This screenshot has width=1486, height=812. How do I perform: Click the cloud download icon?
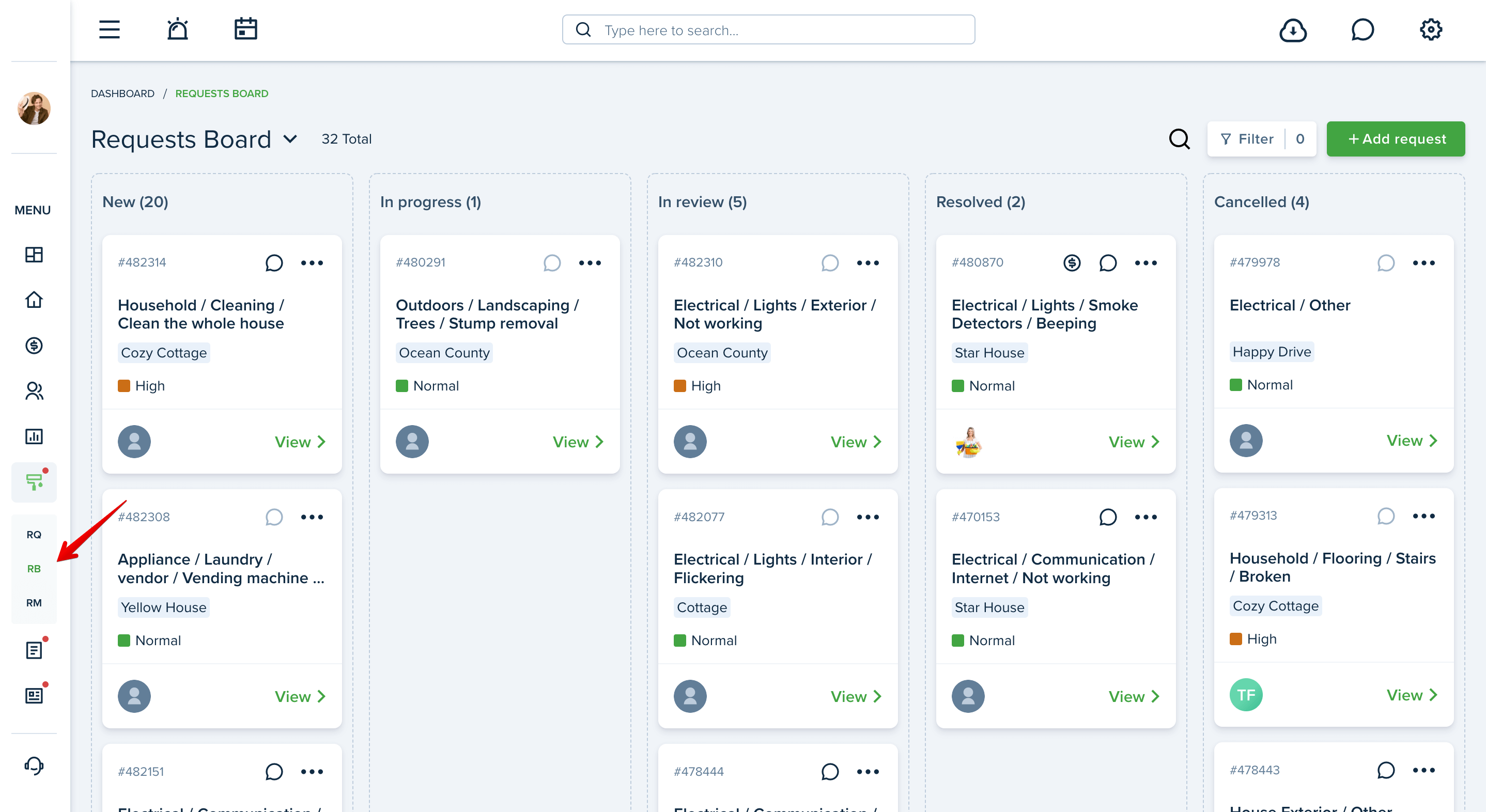(1293, 30)
